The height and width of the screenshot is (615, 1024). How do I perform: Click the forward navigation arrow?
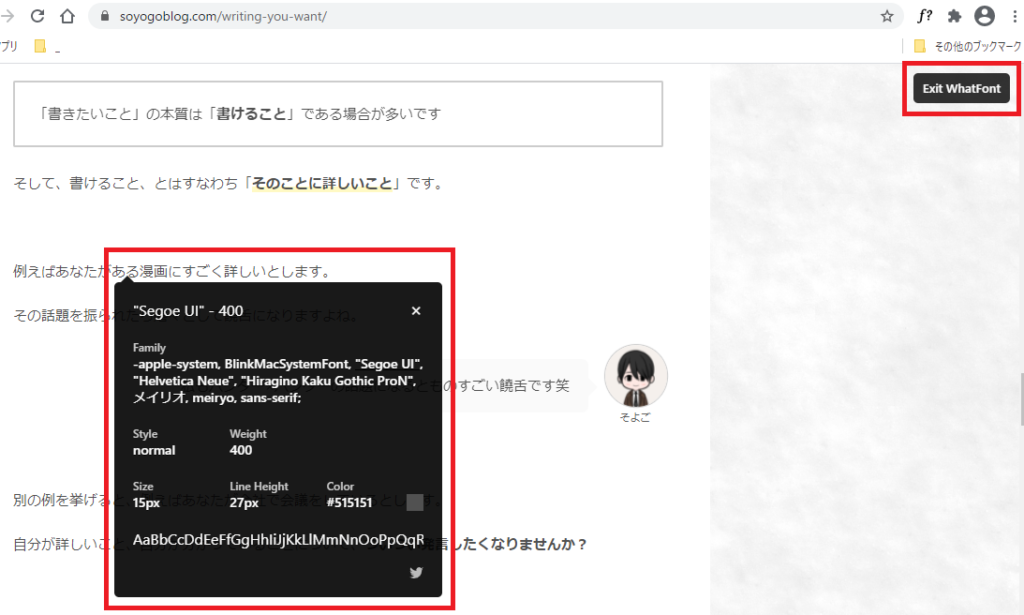pos(7,16)
